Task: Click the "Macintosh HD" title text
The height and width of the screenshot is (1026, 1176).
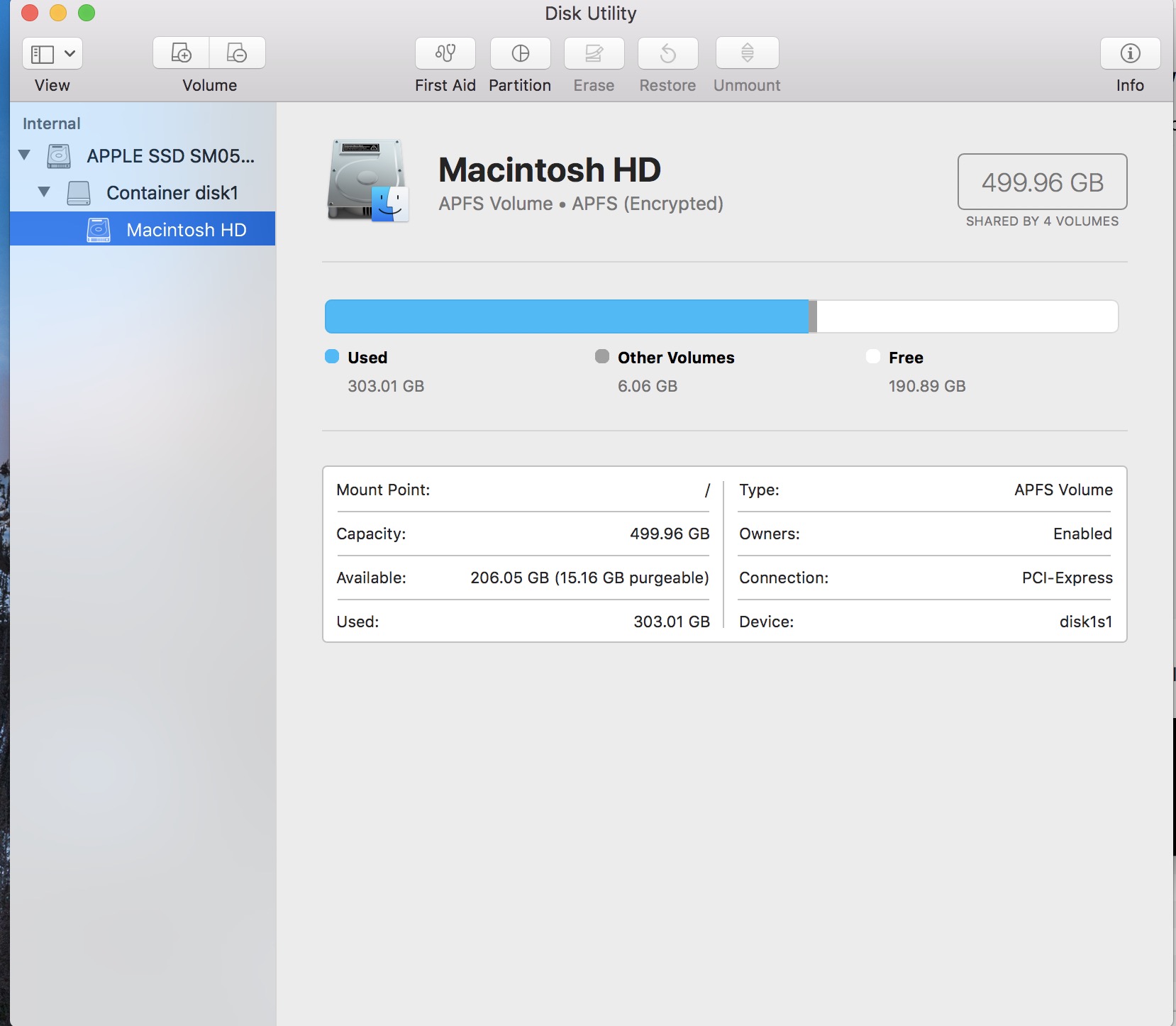Action: pyautogui.click(x=550, y=170)
